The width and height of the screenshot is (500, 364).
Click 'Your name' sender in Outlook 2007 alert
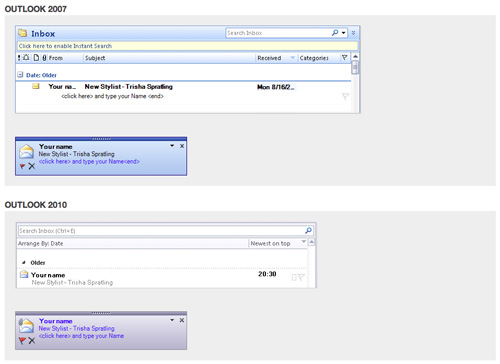tap(56, 147)
